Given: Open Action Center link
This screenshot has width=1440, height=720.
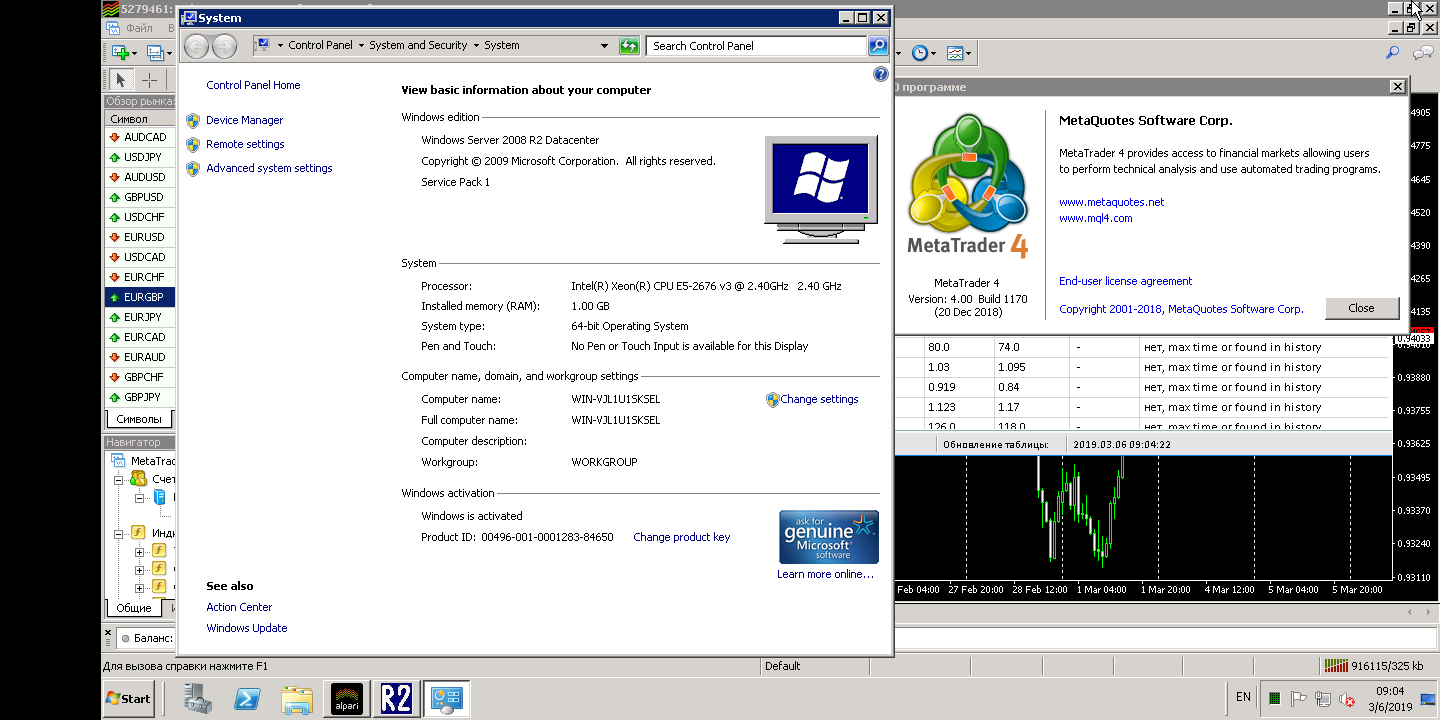Looking at the screenshot, I should pos(239,607).
